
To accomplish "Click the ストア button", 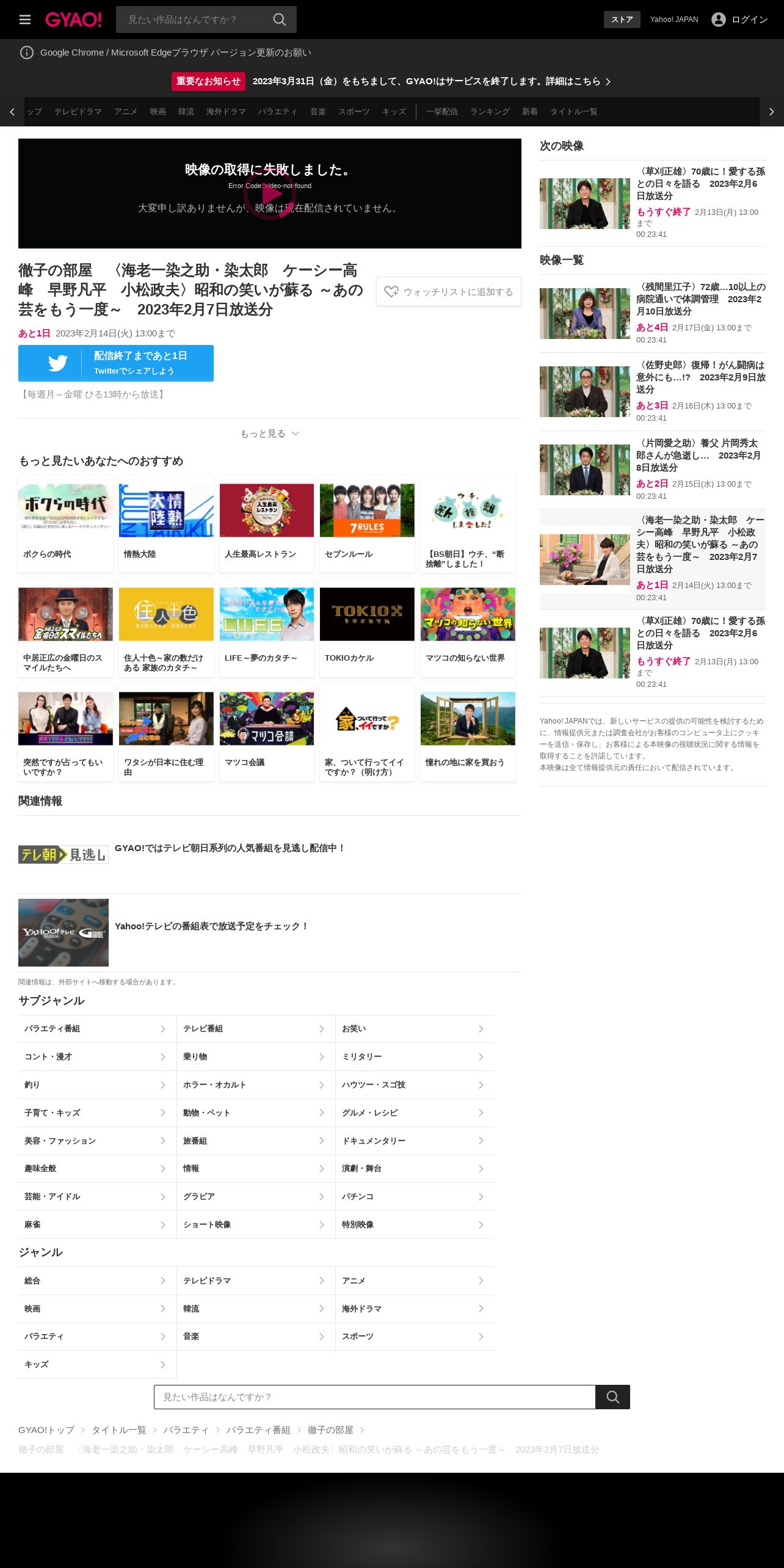I will coord(622,20).
